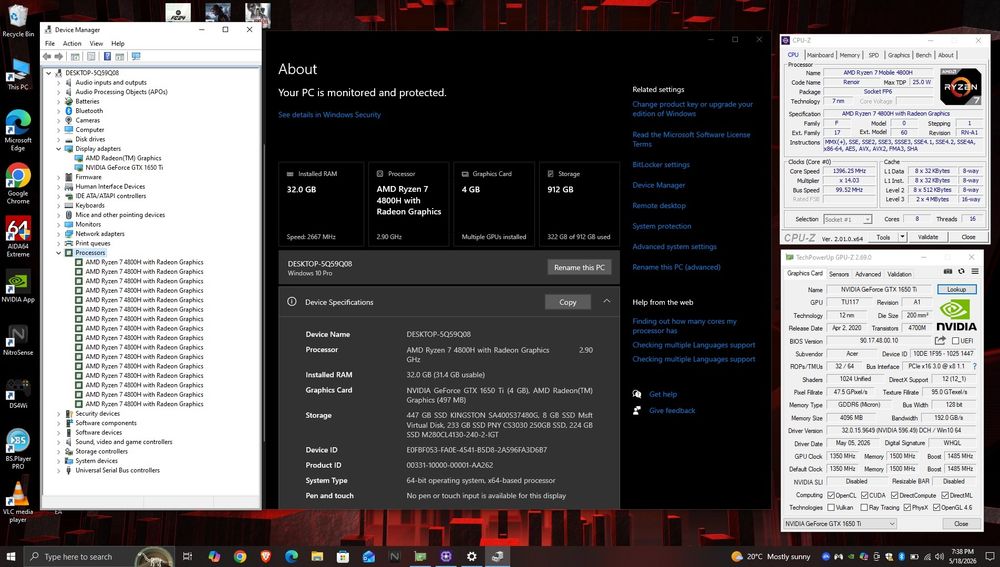The image size is (1000, 567).
Task: Open the Action menu in Device Manager
Action: pyautogui.click(x=71, y=43)
